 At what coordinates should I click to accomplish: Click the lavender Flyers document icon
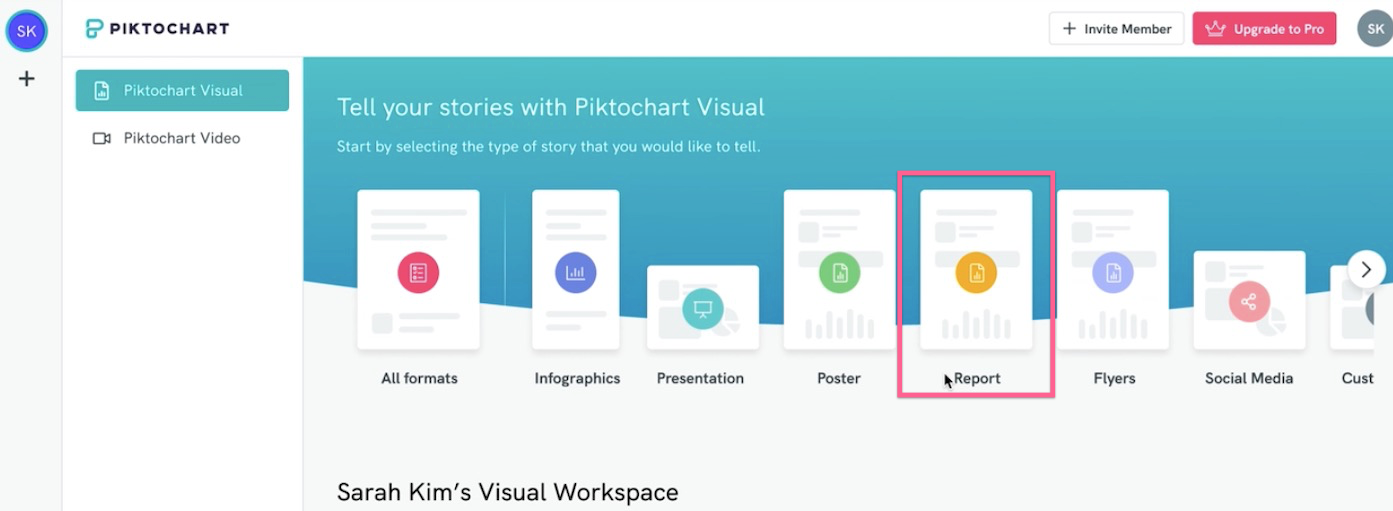coord(1113,272)
